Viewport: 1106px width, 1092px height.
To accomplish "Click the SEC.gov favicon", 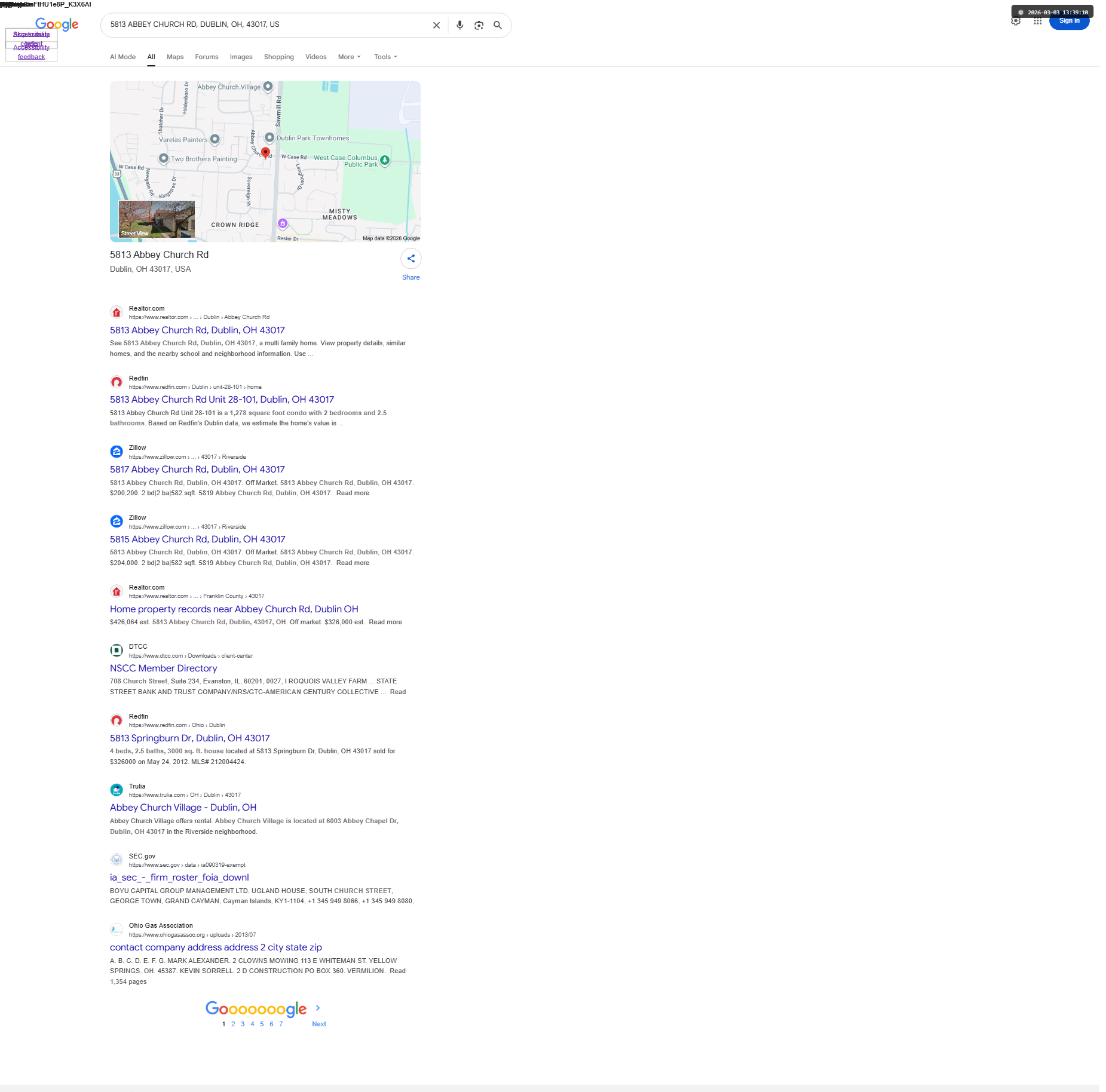I will [117, 860].
